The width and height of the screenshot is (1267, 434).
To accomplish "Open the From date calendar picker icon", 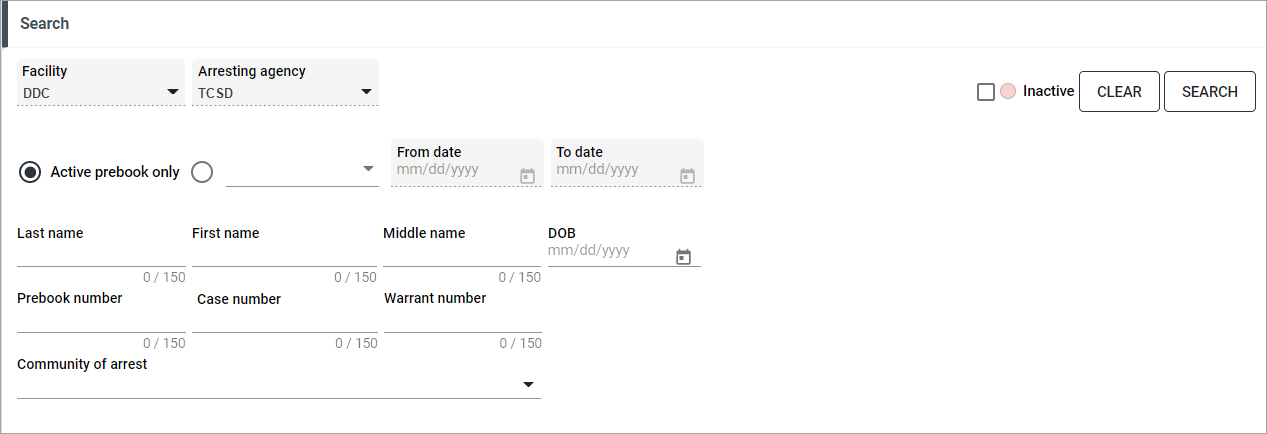I will pyautogui.click(x=528, y=176).
